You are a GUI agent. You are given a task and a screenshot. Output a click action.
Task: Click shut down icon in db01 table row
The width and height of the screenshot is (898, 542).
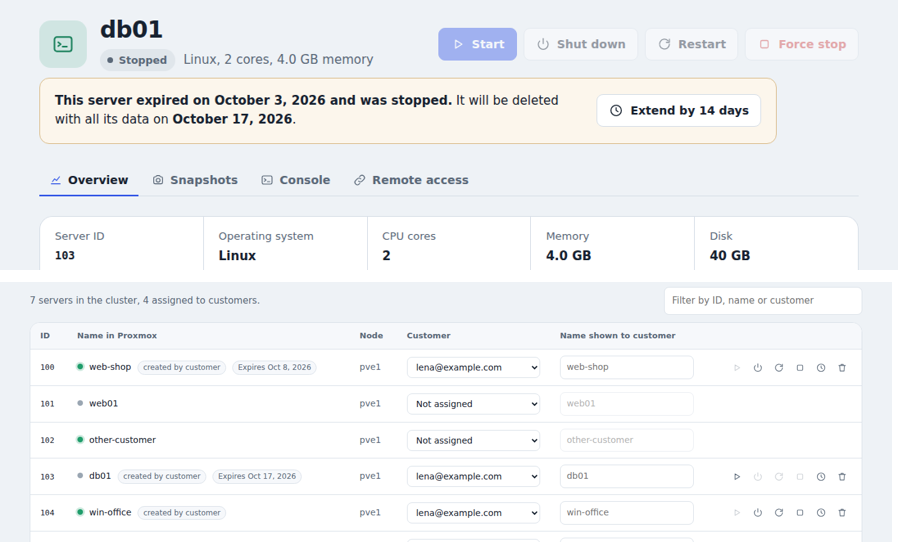(758, 477)
